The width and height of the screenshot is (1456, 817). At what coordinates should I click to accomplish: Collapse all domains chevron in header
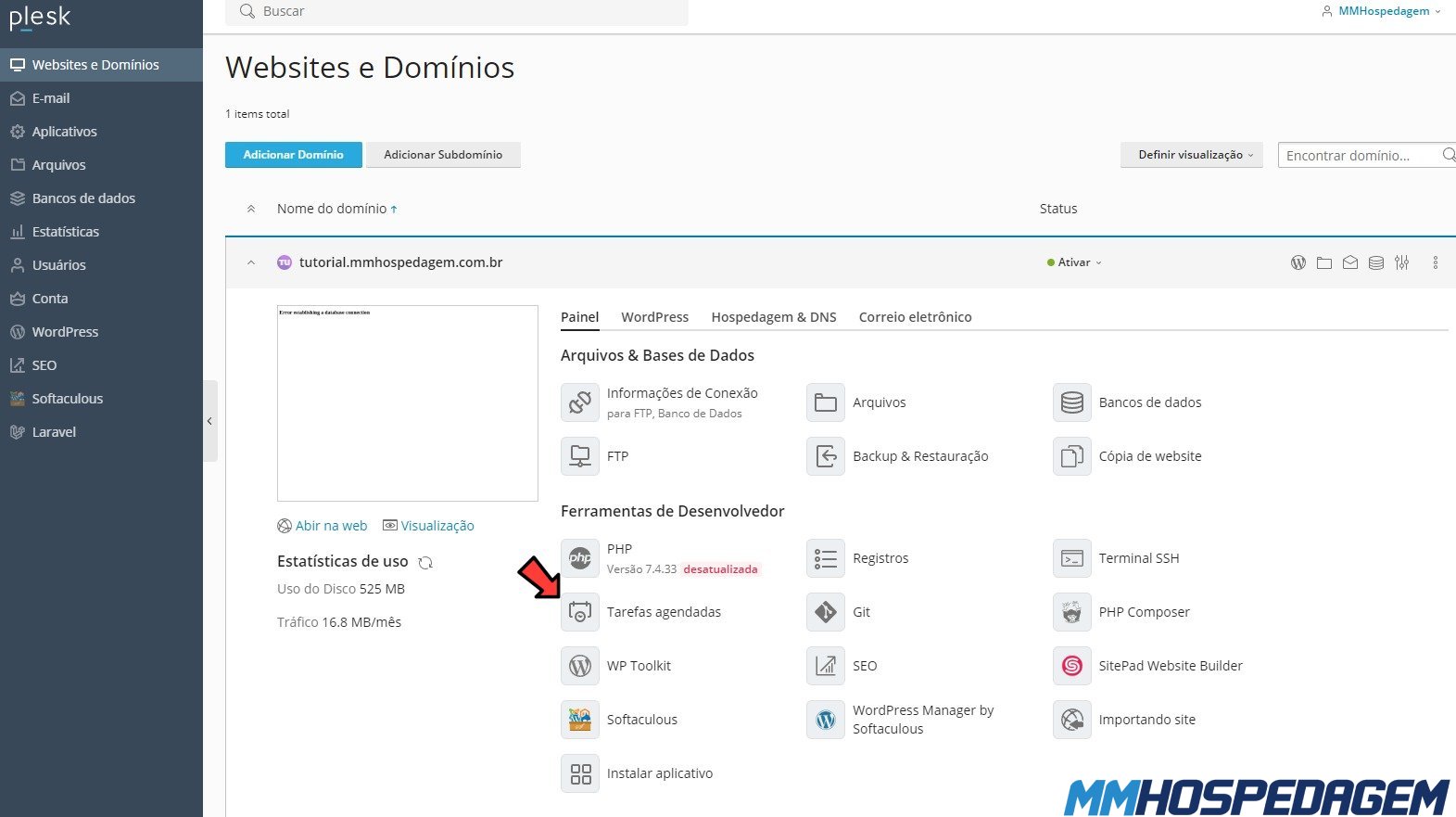tap(251, 209)
